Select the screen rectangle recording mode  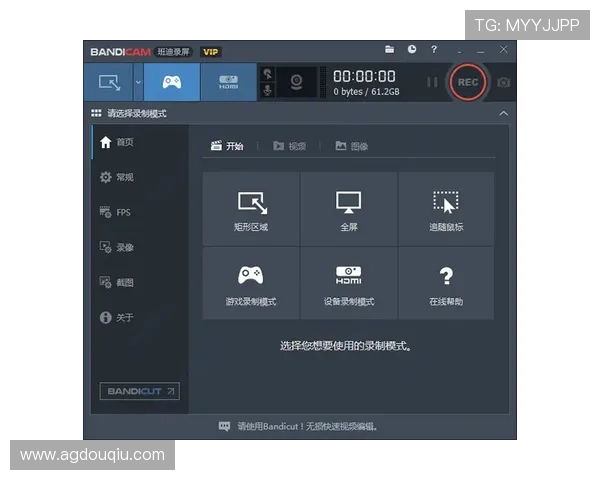pyautogui.click(x=109, y=82)
